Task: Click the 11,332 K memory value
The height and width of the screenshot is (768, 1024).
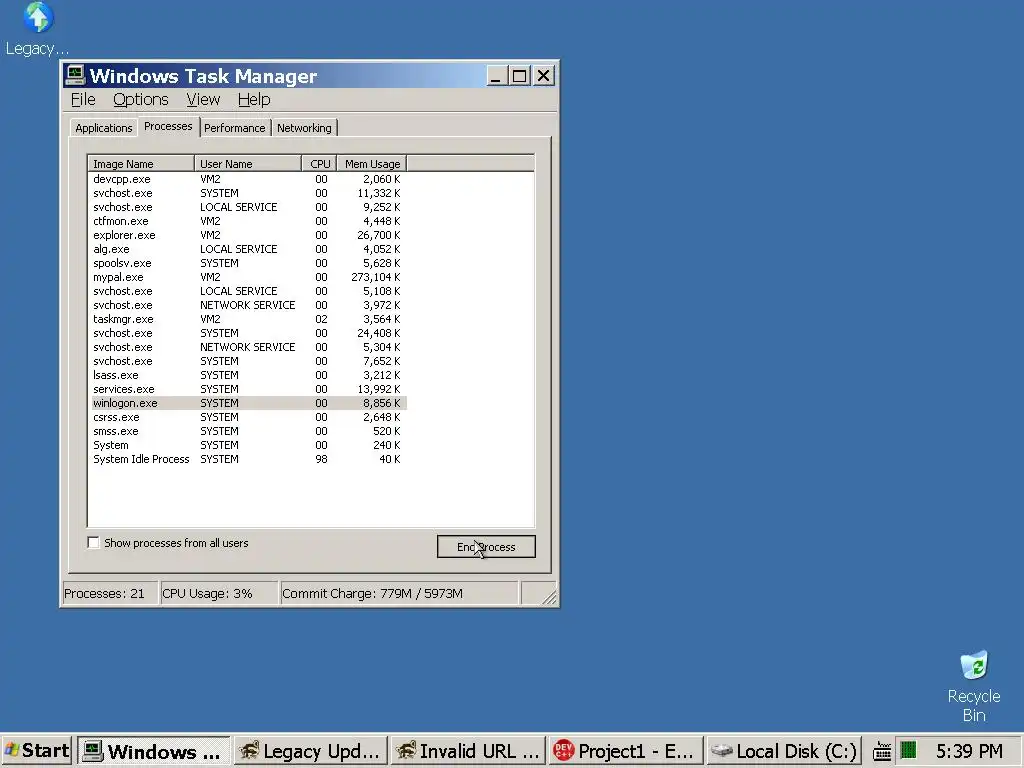Action: [379, 193]
